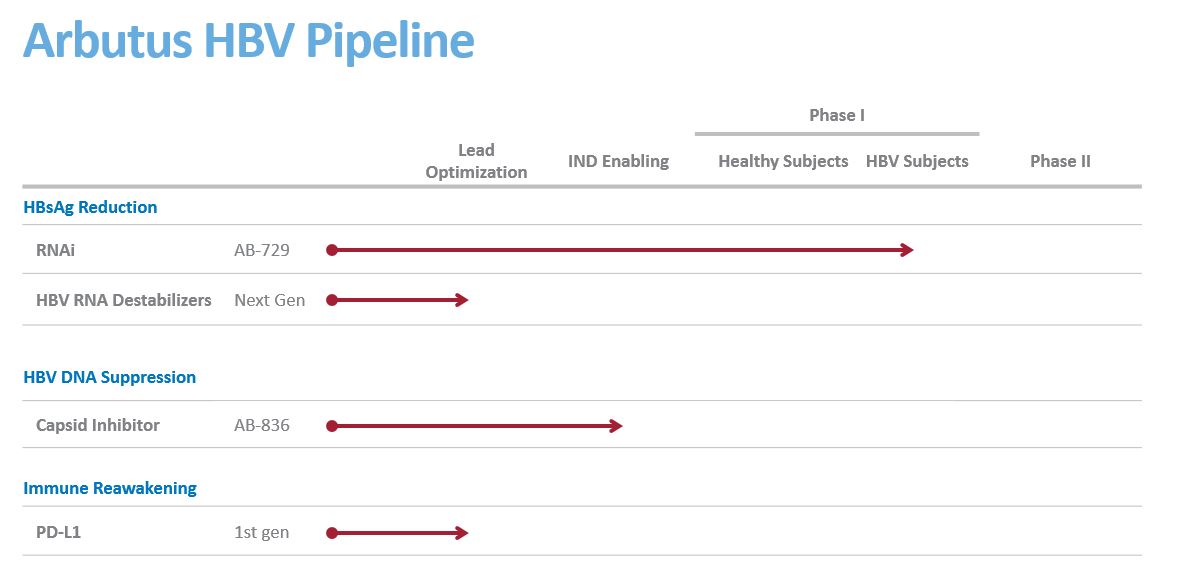Click the Immune Reawakening section heading
The image size is (1191, 578).
pyautogui.click(x=110, y=489)
